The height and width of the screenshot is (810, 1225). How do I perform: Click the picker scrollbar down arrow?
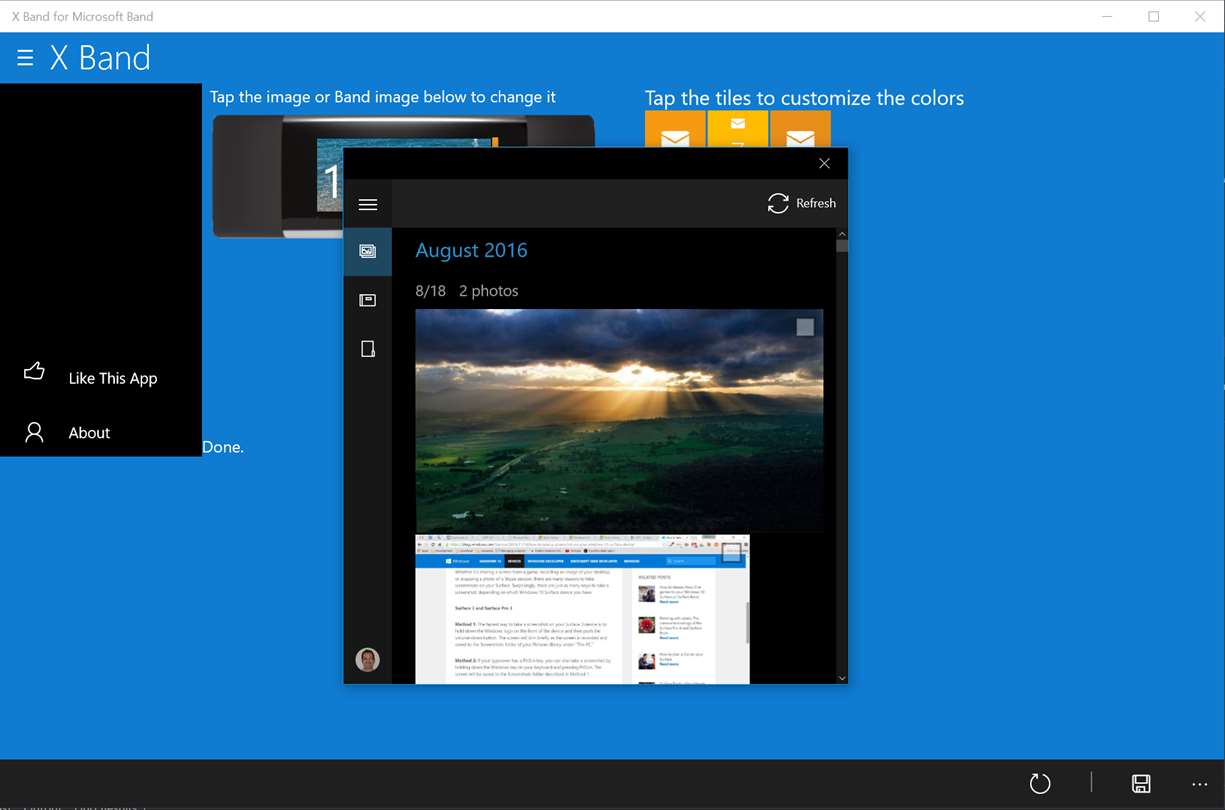[842, 678]
